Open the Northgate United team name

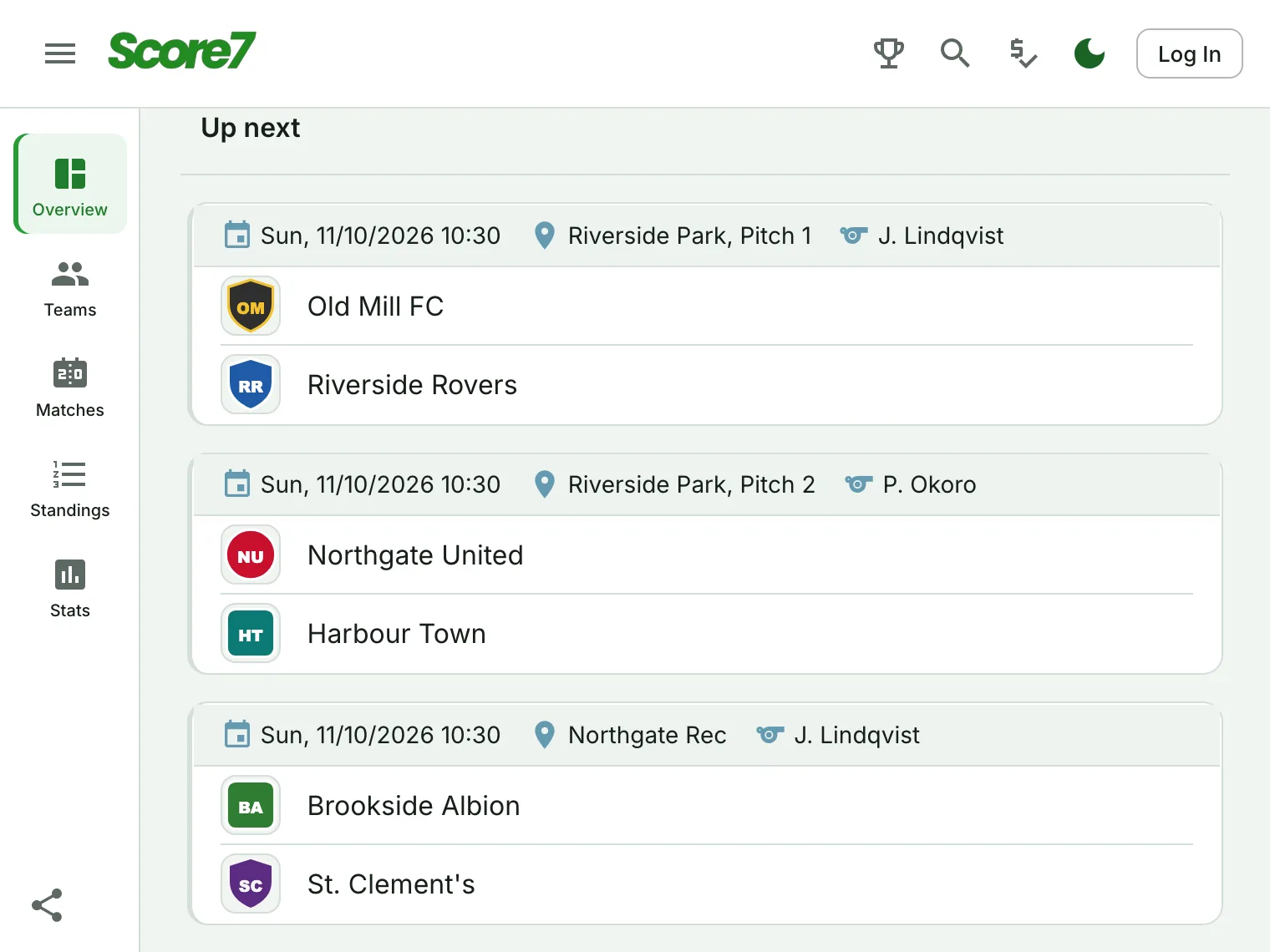[415, 555]
